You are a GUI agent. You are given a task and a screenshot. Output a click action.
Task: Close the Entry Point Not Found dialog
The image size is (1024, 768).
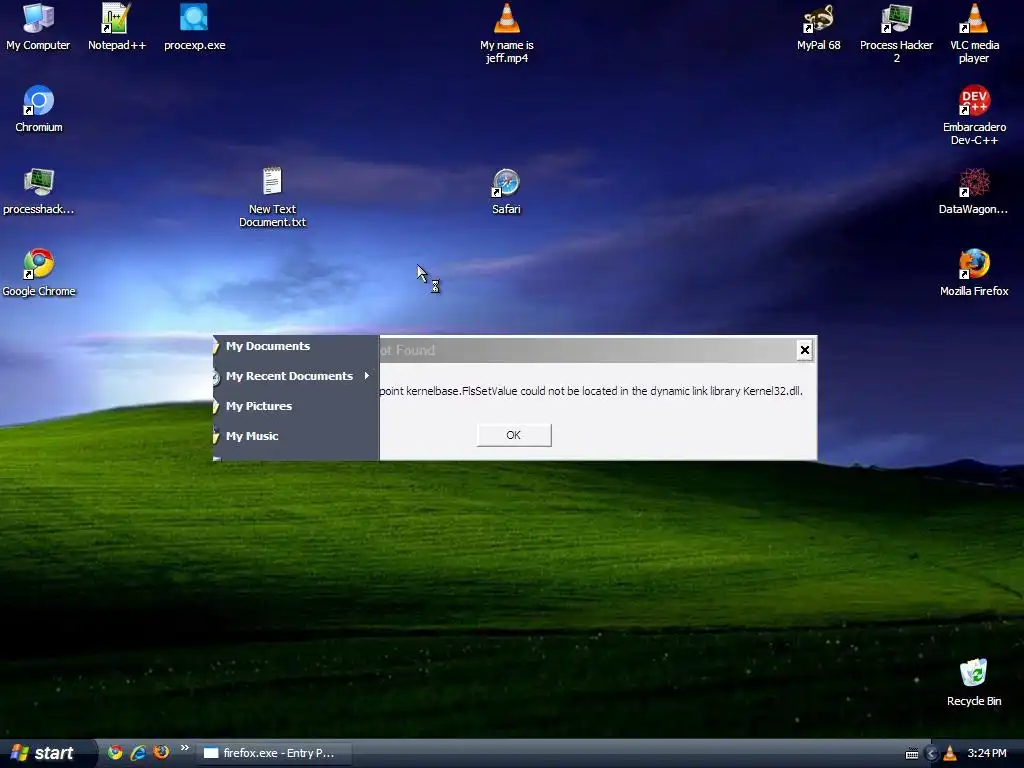pos(805,350)
